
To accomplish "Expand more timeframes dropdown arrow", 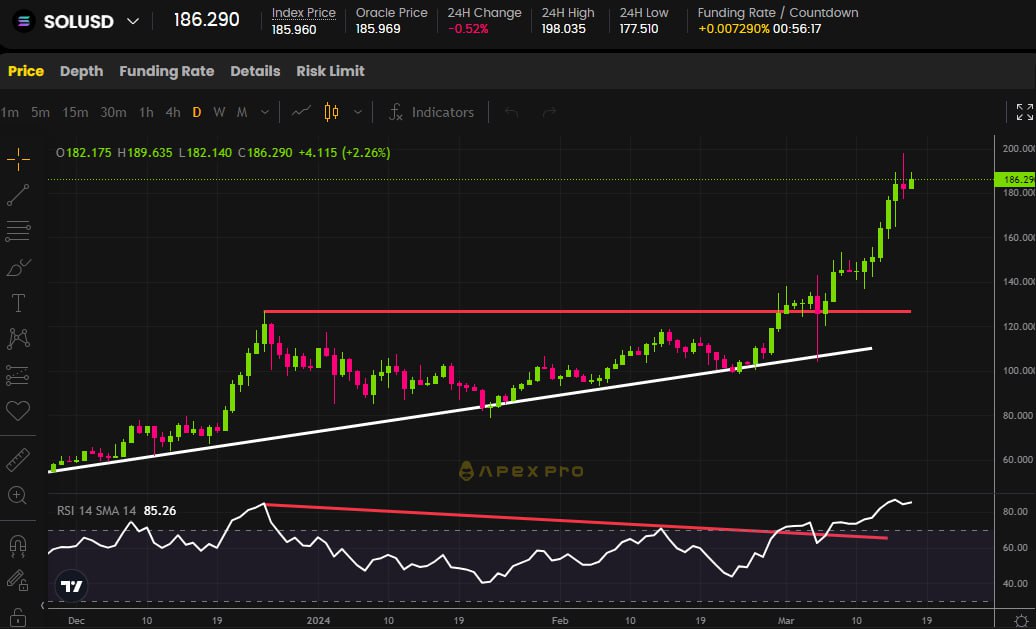I will click(265, 112).
